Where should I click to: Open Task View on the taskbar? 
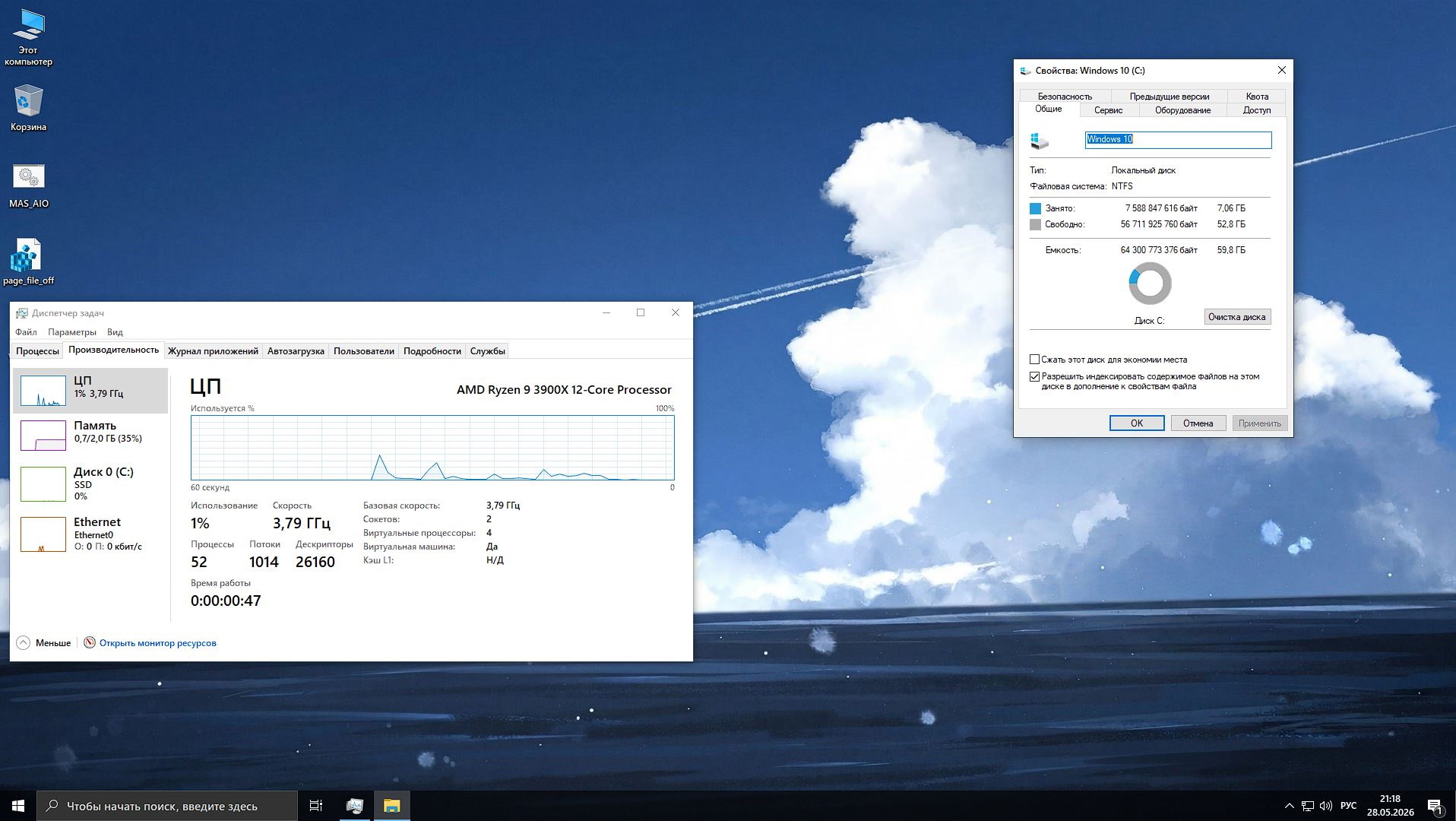coord(316,806)
